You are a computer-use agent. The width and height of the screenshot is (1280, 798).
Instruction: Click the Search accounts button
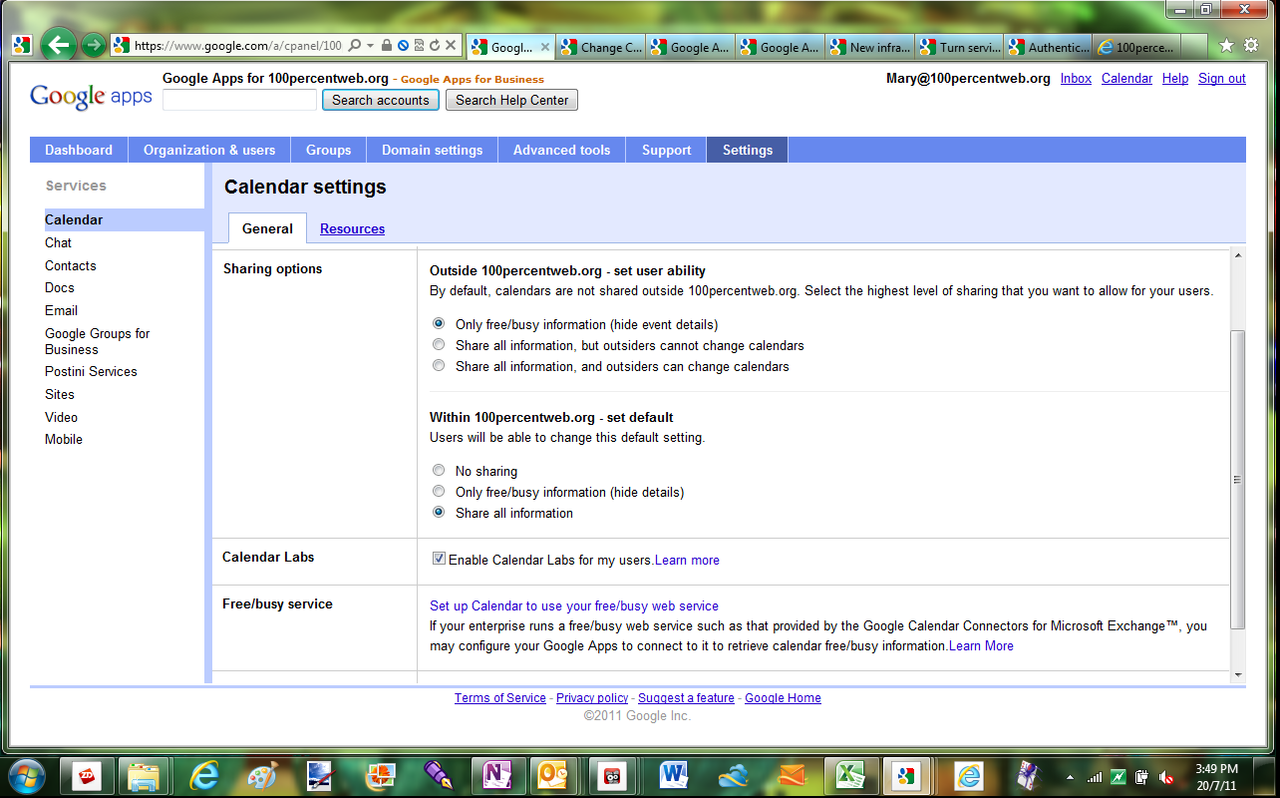(x=381, y=100)
